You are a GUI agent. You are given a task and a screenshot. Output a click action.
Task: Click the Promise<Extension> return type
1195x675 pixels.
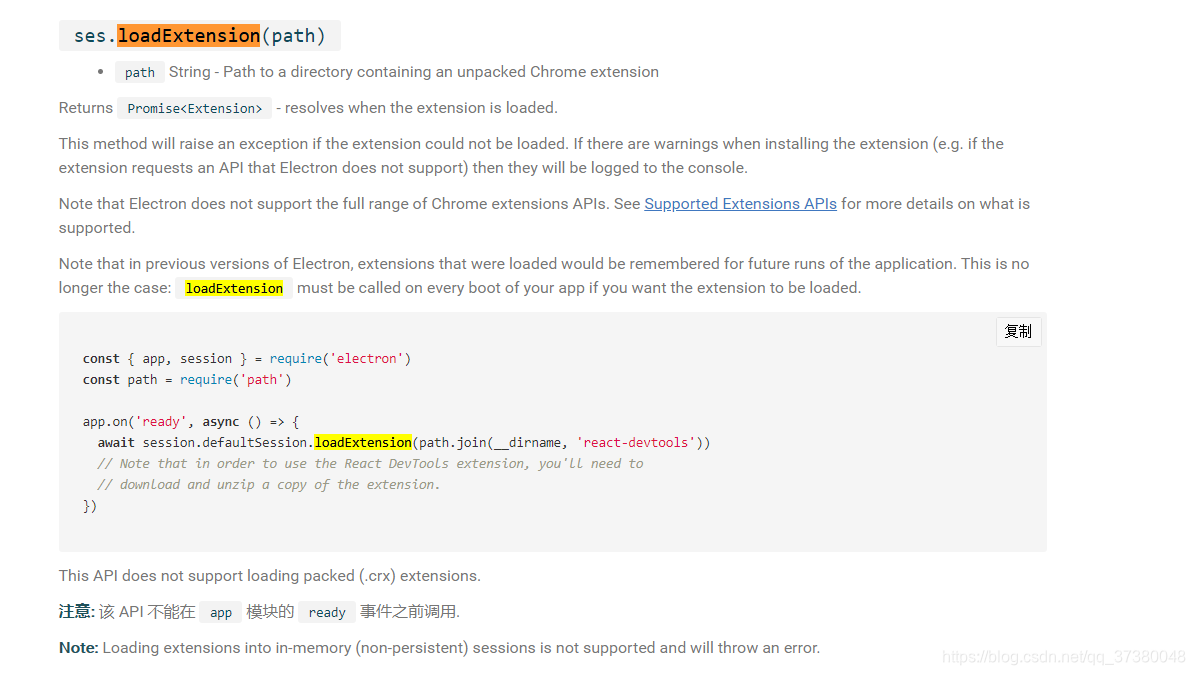click(x=194, y=108)
